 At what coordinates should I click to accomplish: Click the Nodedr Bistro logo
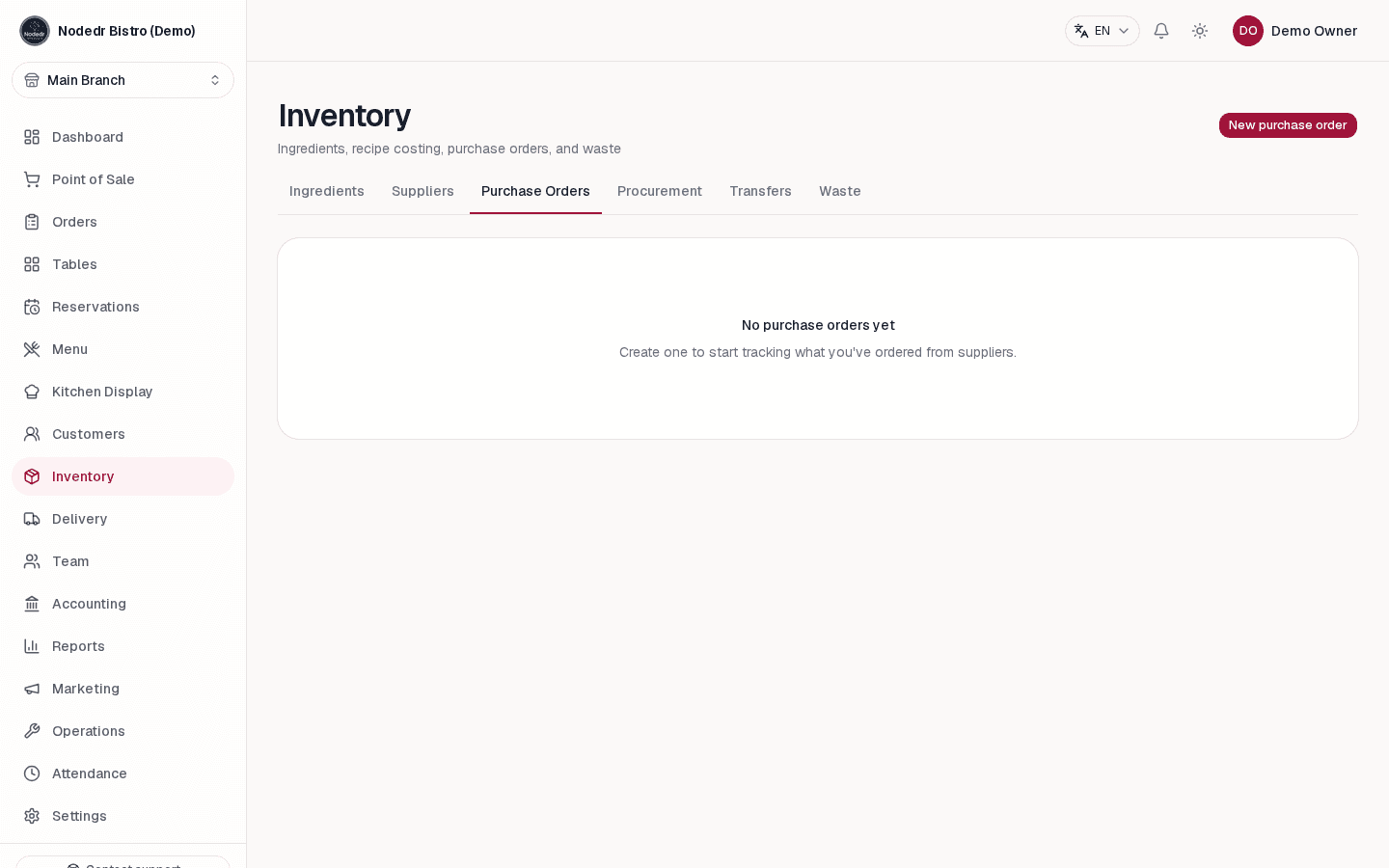pos(35,31)
